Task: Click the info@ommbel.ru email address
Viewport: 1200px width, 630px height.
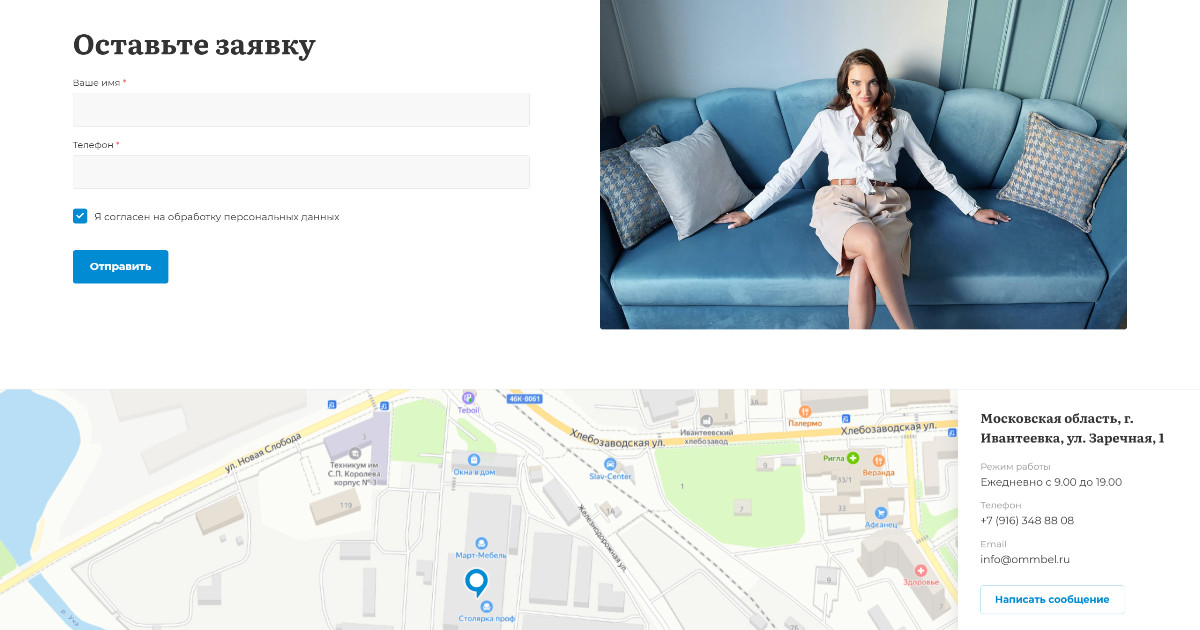Action: pos(1025,560)
